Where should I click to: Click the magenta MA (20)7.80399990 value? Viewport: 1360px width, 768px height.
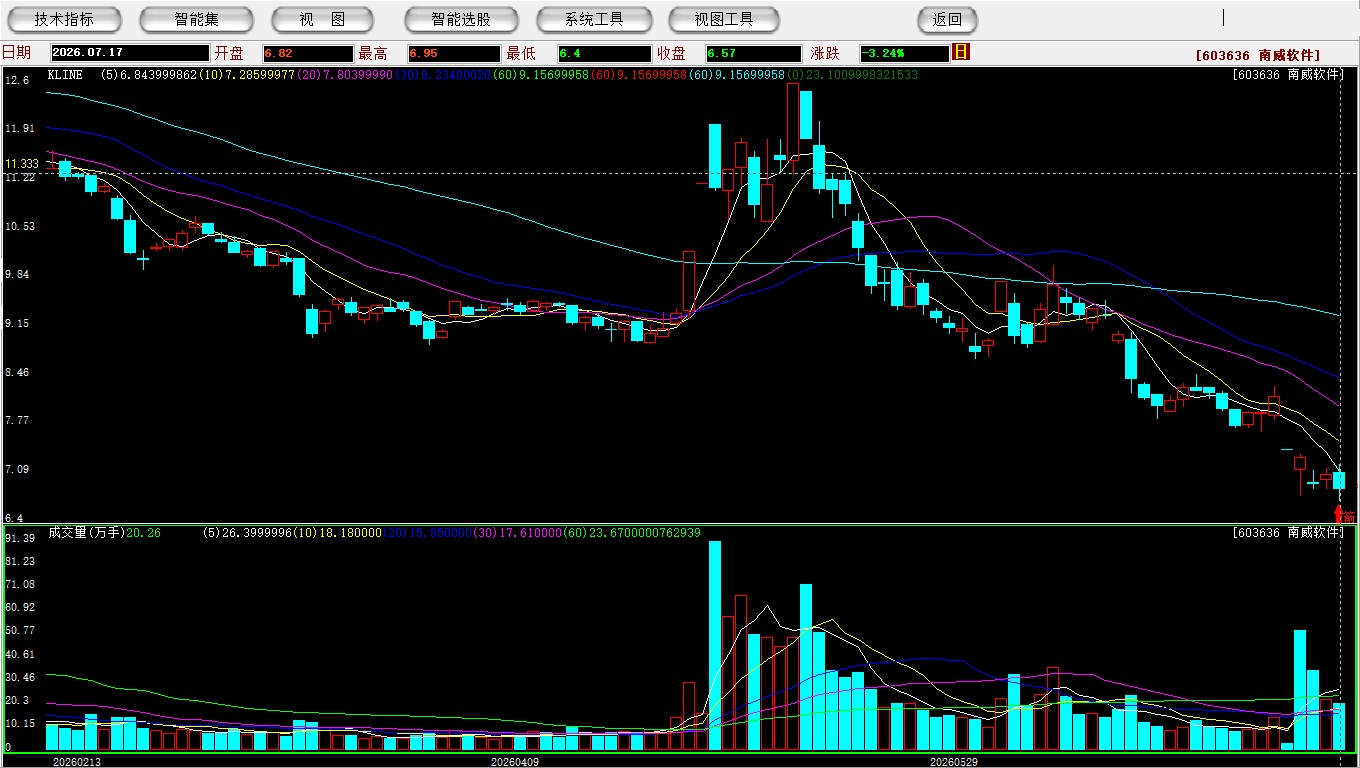click(343, 75)
